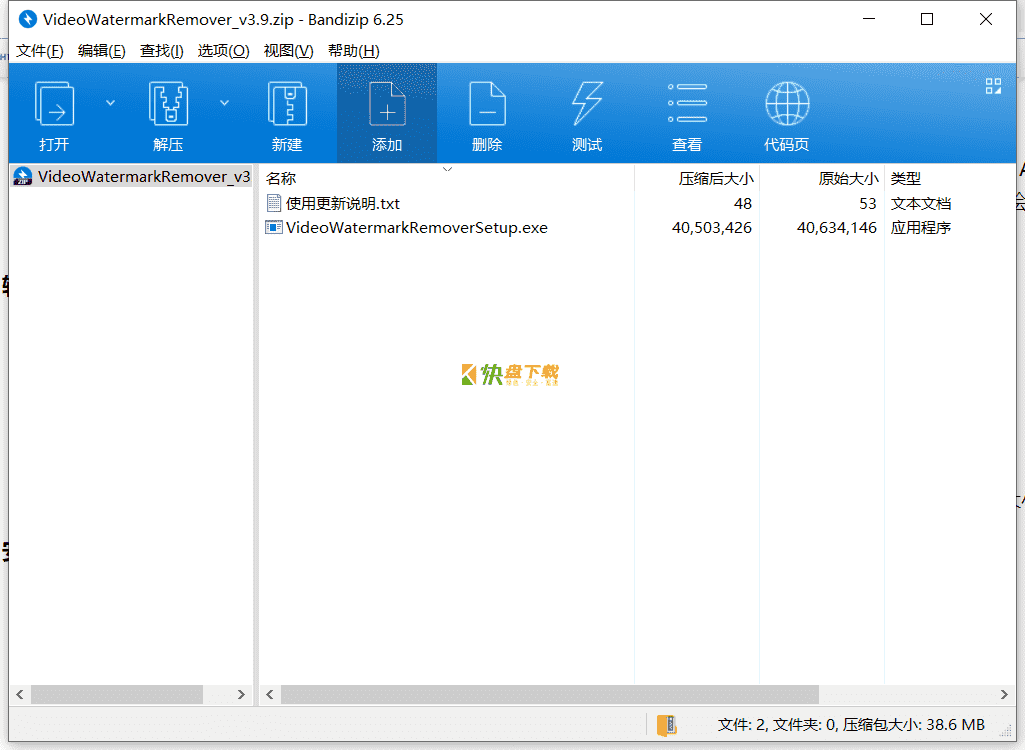Click the 代码页 (Code page) globe icon
This screenshot has width=1025, height=750.
787,103
